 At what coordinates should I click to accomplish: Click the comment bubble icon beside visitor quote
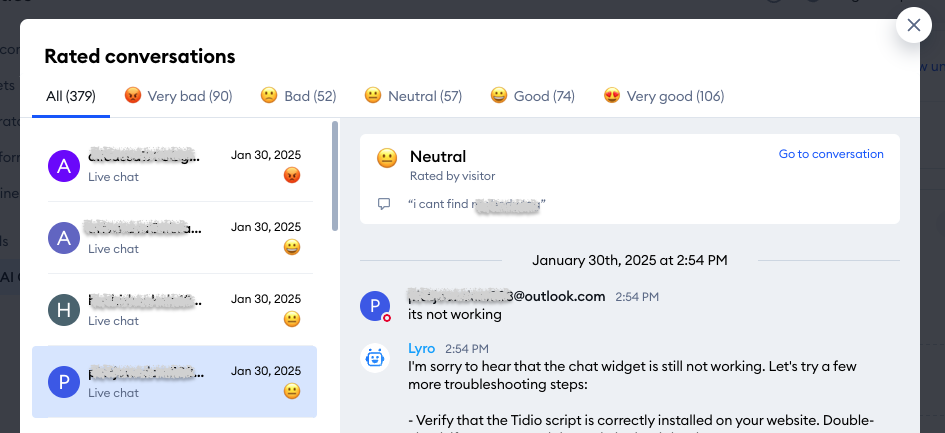[x=384, y=204]
